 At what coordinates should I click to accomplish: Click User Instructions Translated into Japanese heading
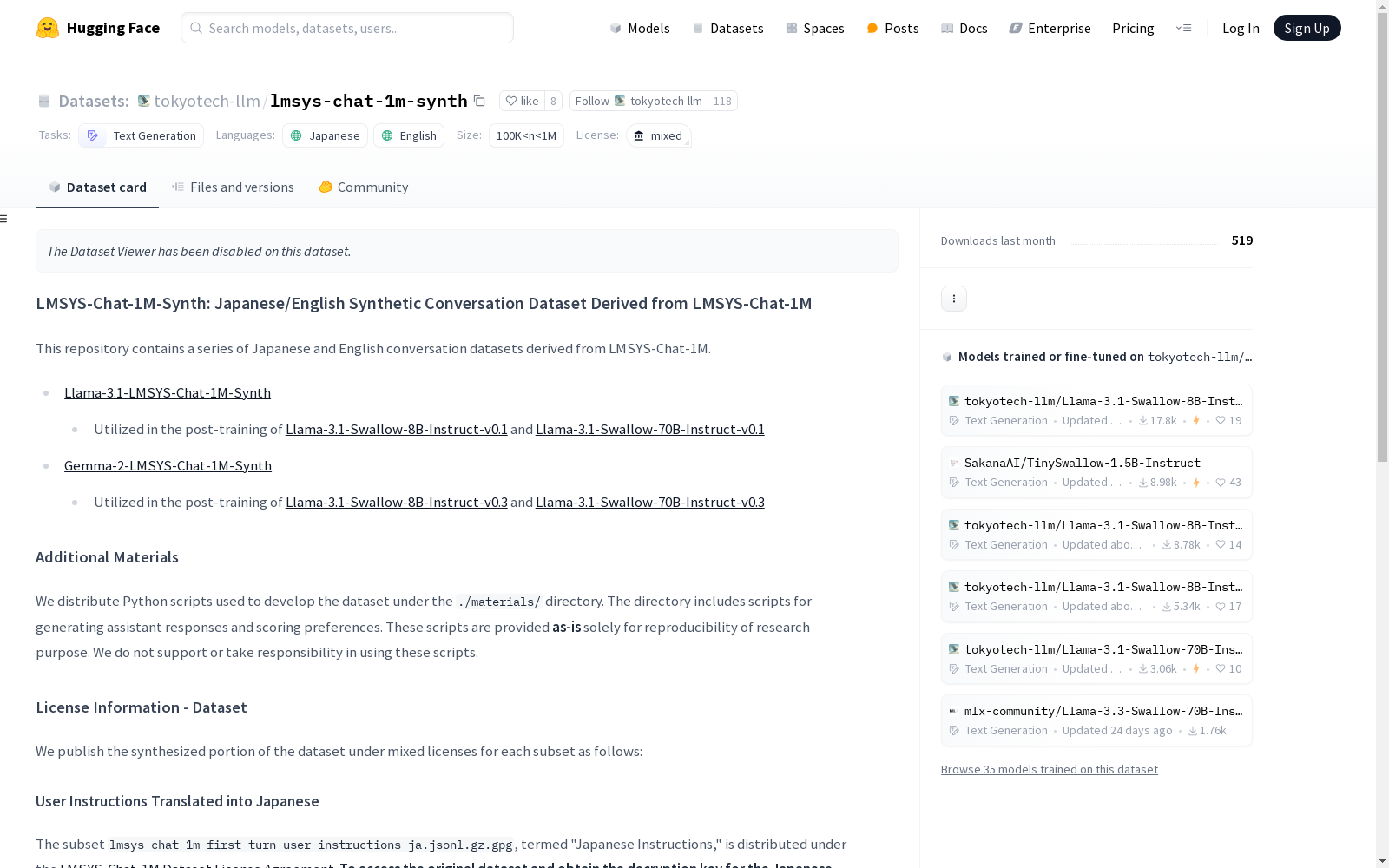[177, 801]
